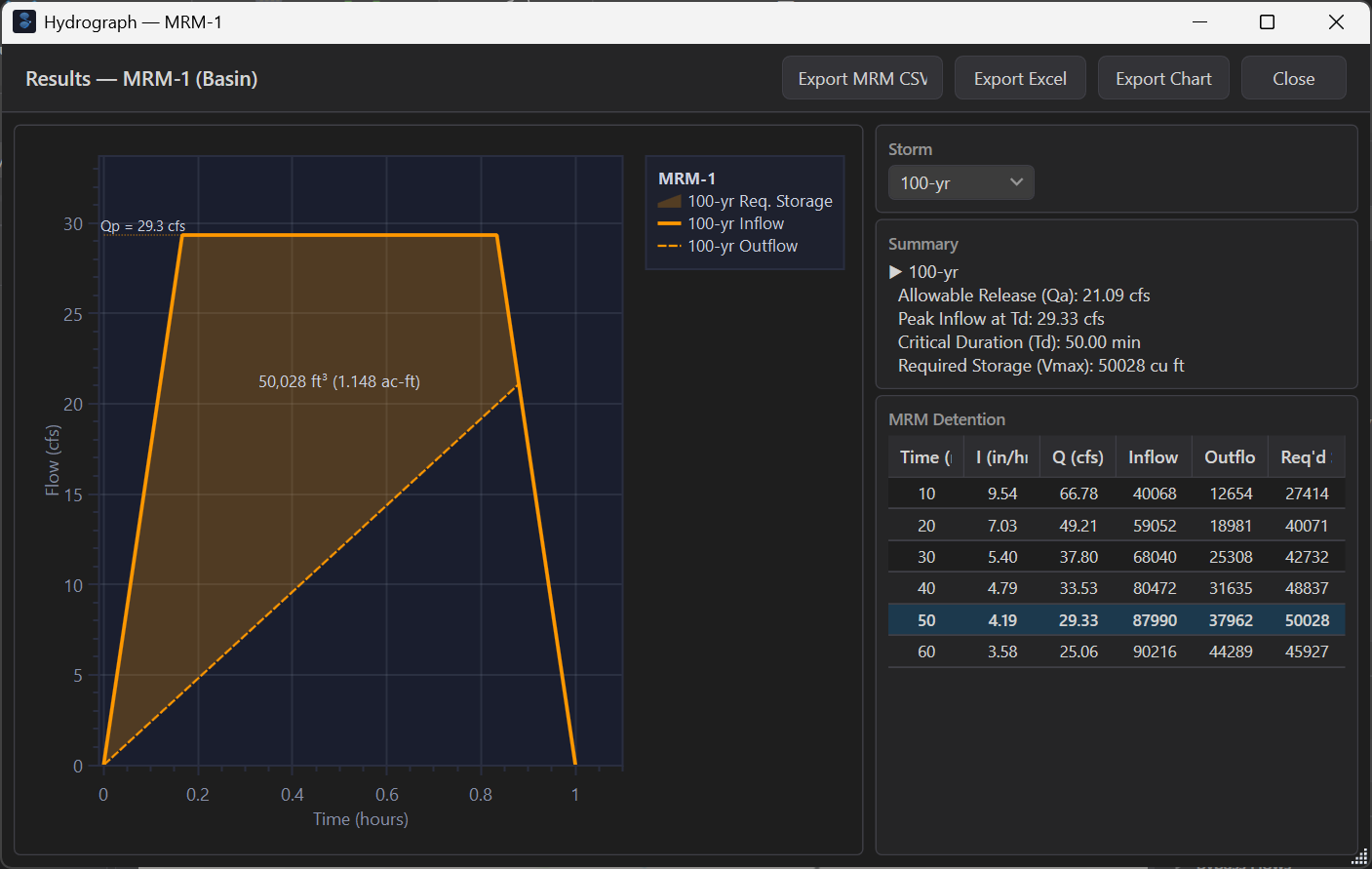Click Export Excel
Image resolution: width=1372 pixels, height=869 pixels.
pos(1020,77)
